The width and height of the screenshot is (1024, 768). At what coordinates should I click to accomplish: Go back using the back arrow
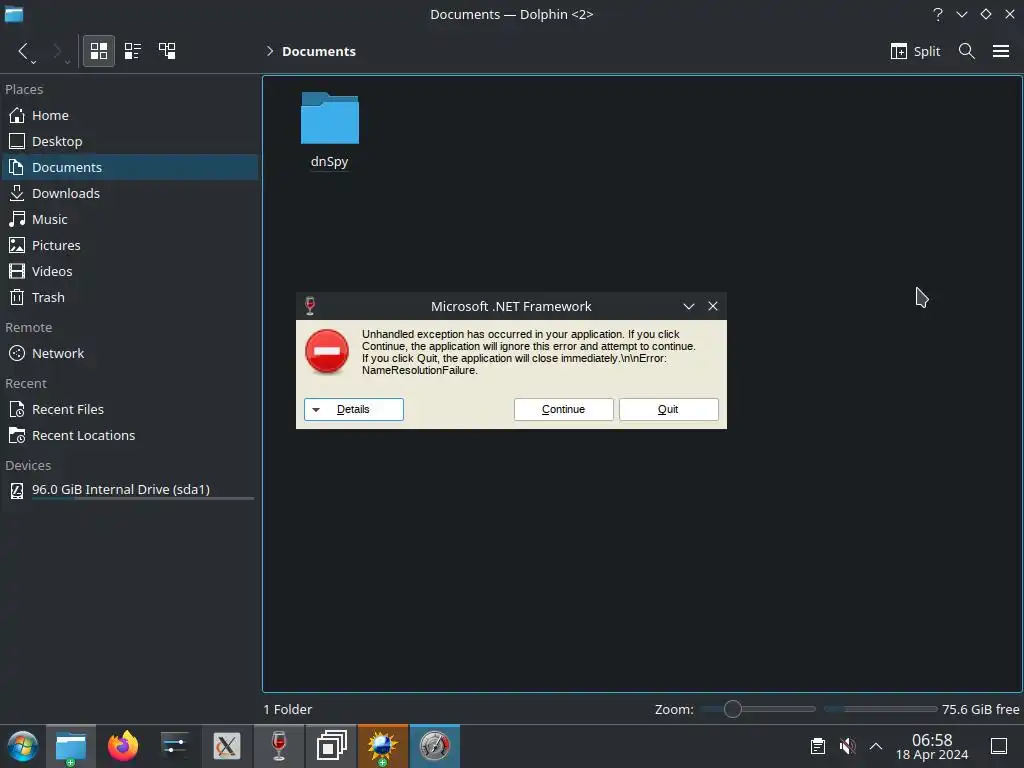click(x=23, y=51)
